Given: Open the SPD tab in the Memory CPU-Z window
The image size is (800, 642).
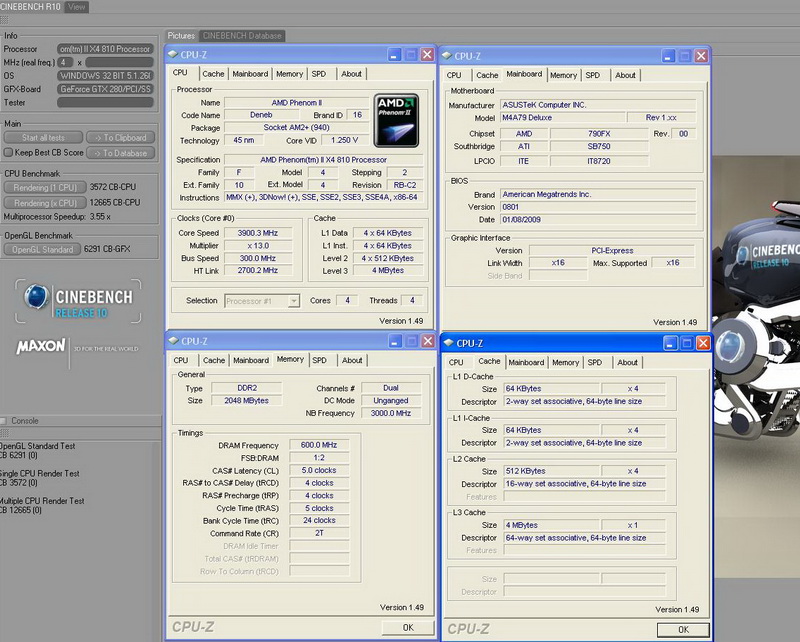Looking at the screenshot, I should coord(319,360).
